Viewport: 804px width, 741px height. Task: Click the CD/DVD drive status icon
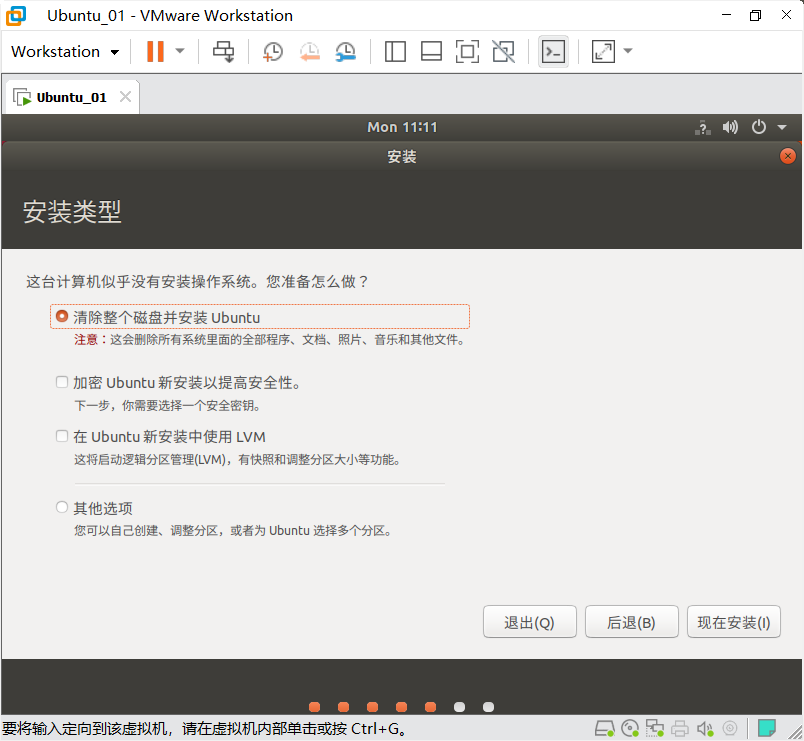pyautogui.click(x=630, y=728)
